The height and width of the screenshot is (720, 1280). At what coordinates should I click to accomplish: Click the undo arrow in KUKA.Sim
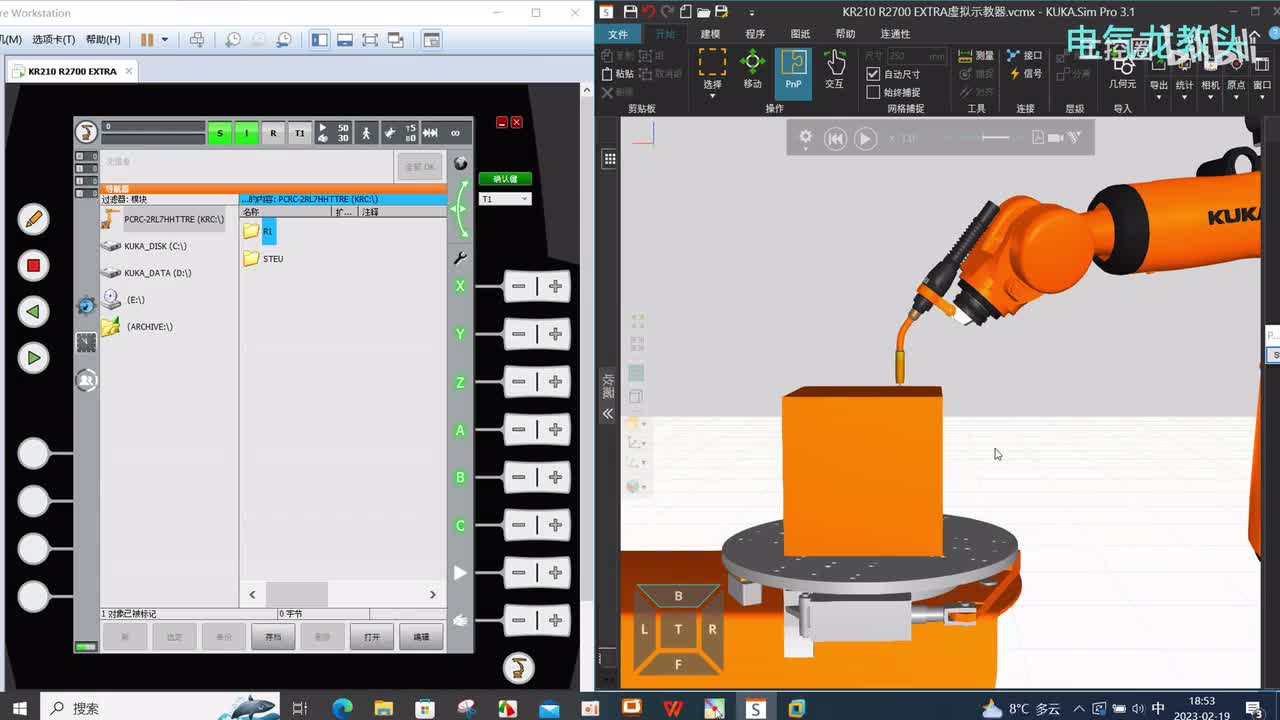click(x=648, y=11)
